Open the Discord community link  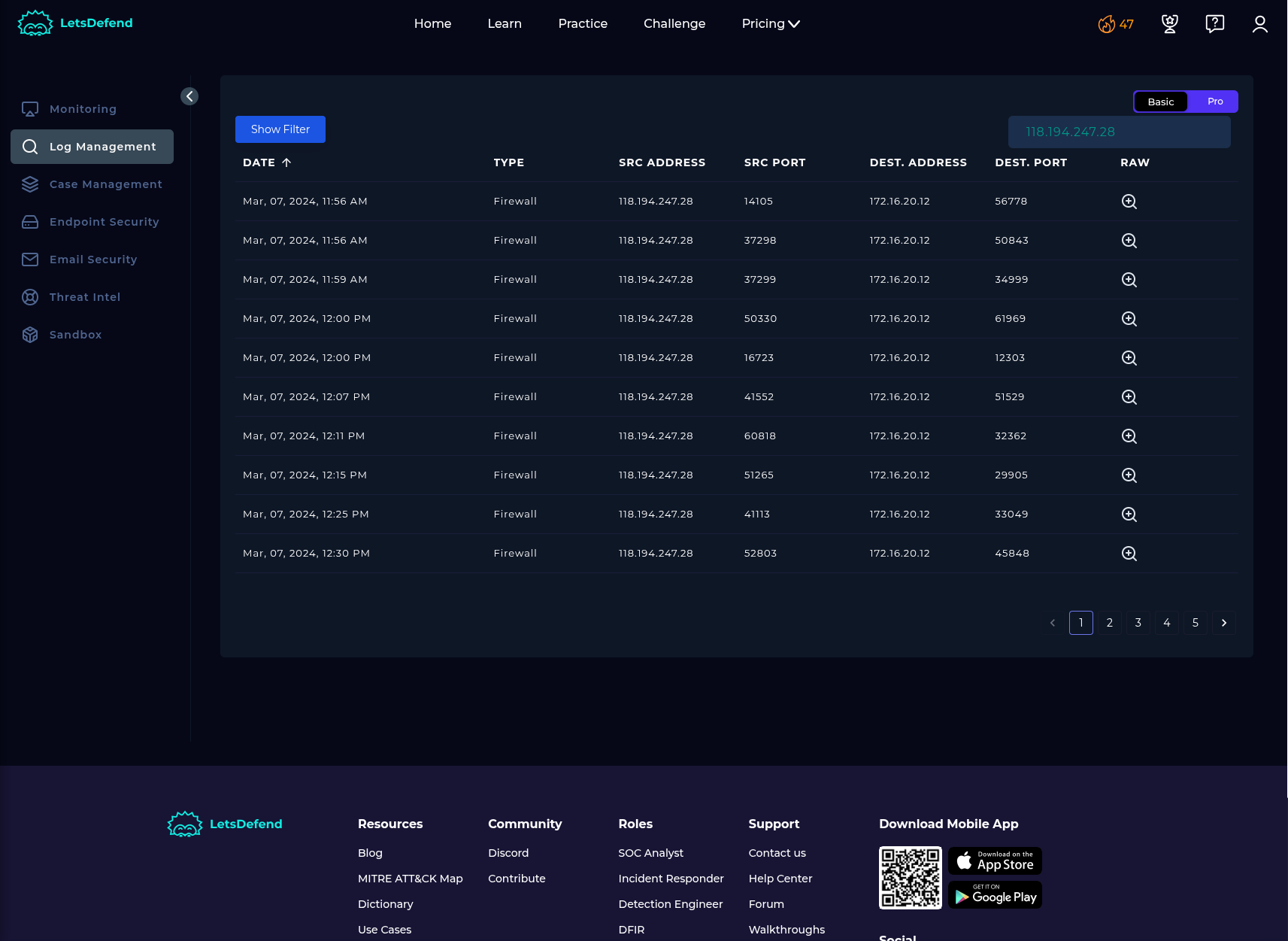tap(508, 853)
